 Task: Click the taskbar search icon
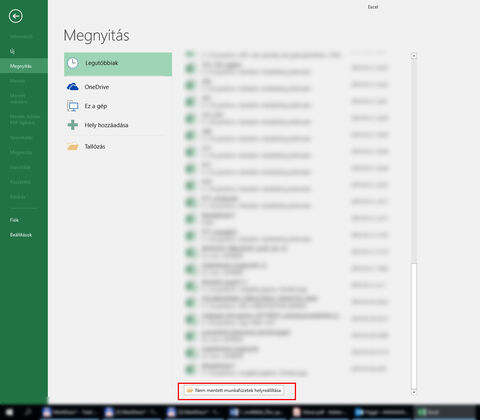(28, 412)
